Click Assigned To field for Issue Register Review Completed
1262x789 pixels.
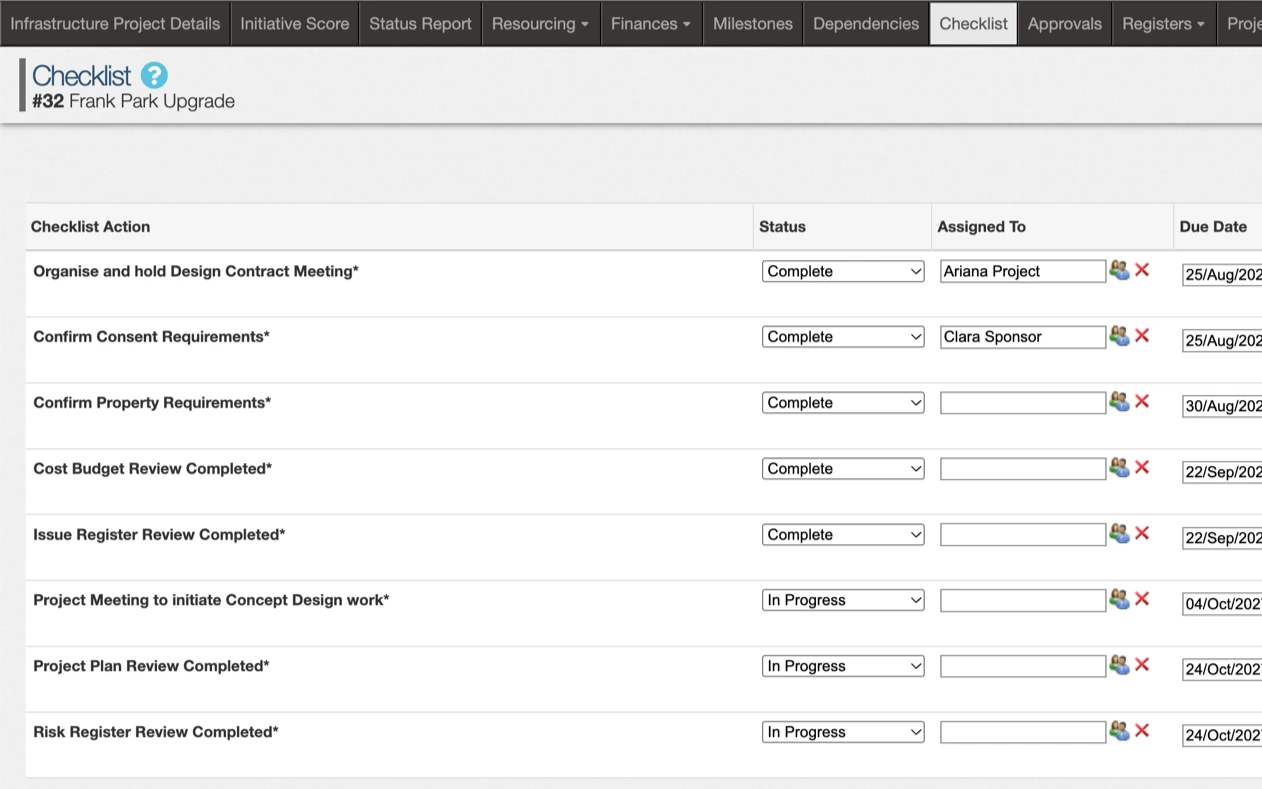pos(1023,535)
